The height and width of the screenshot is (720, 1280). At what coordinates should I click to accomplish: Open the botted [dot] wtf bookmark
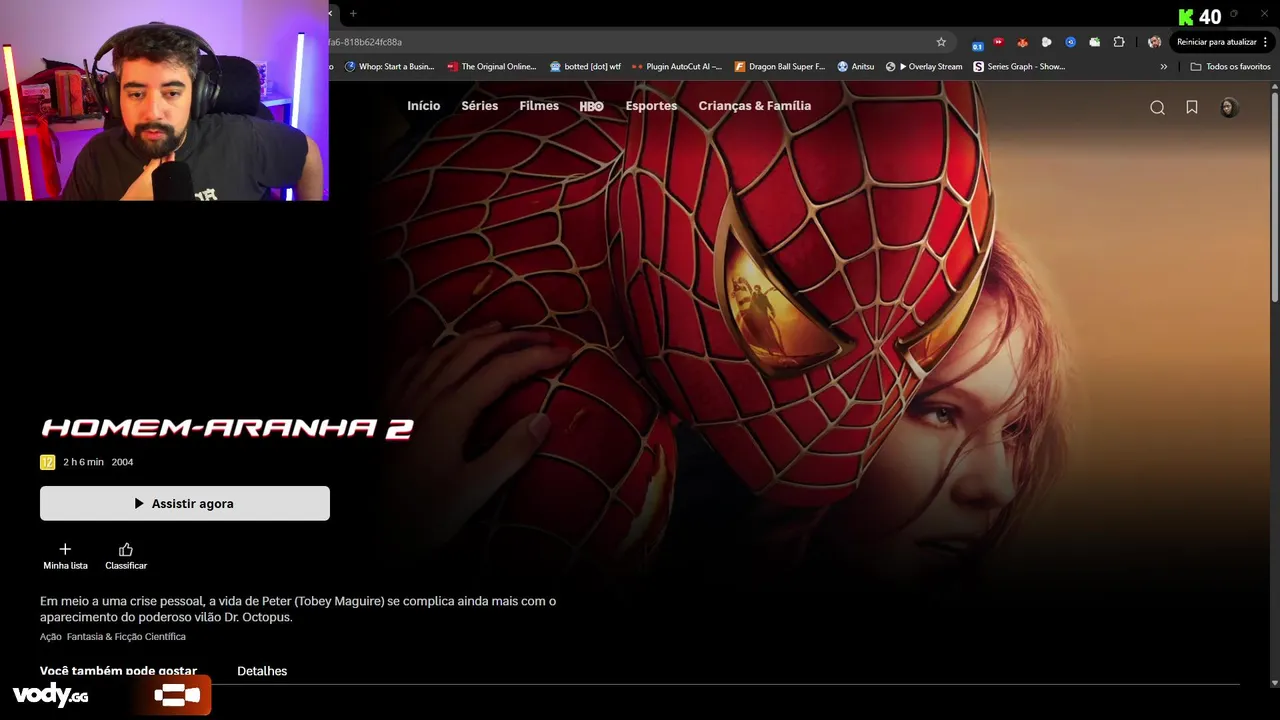click(x=585, y=67)
